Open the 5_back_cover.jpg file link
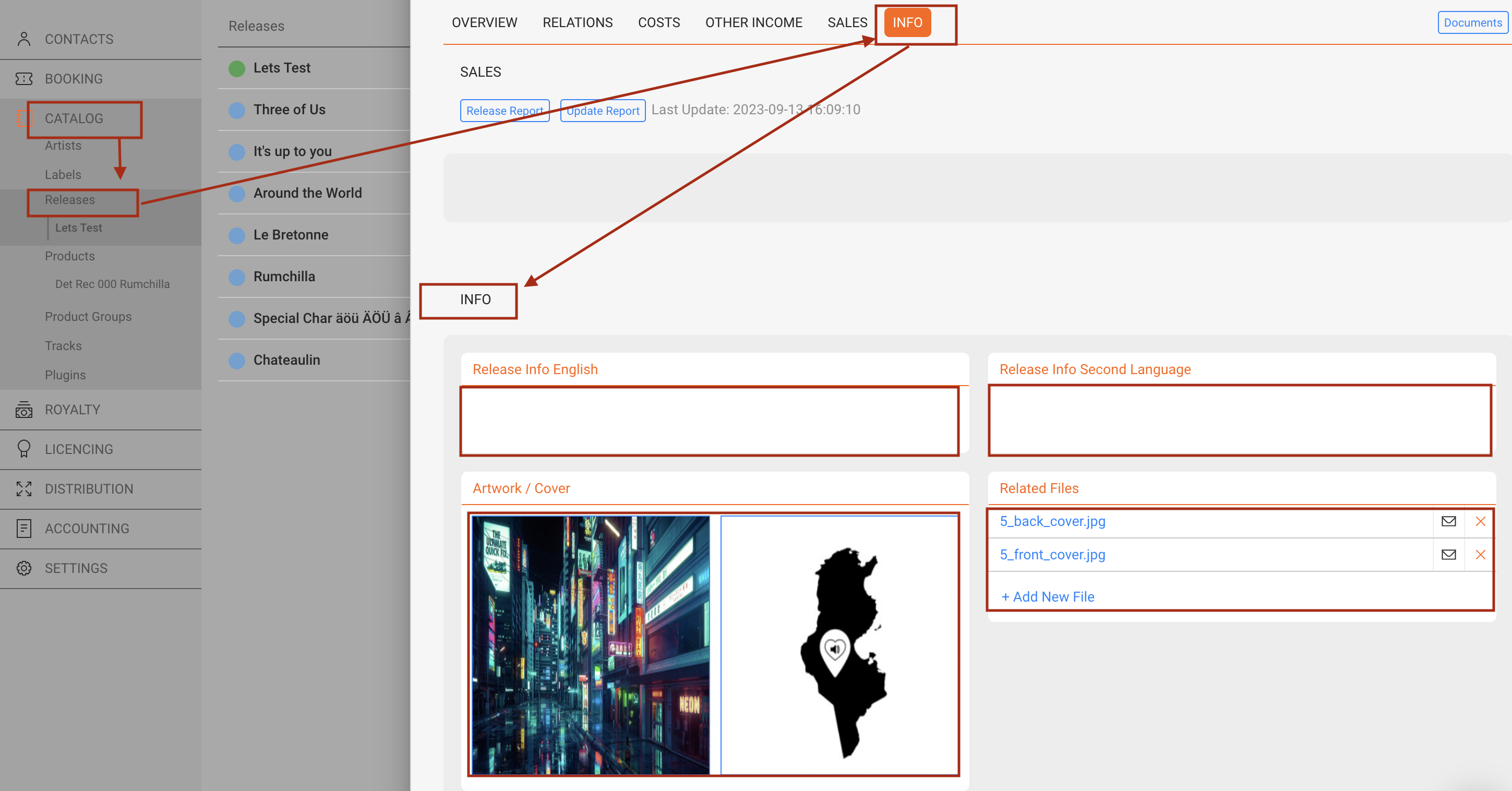The image size is (1512, 791). click(x=1052, y=521)
